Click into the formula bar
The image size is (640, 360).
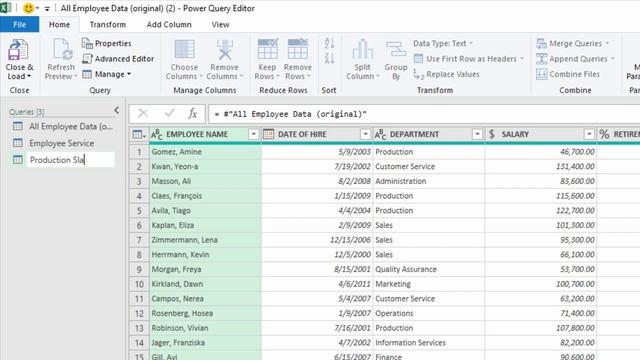[424, 114]
